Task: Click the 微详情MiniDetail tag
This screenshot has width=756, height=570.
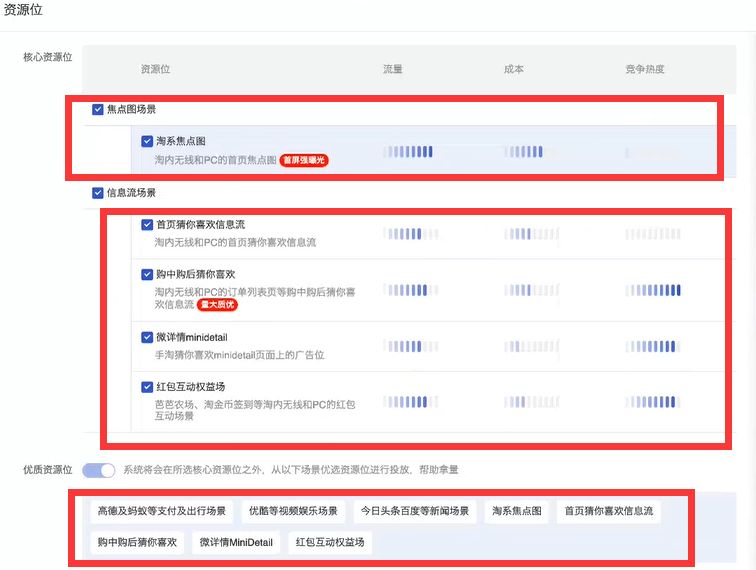Action: 236,543
